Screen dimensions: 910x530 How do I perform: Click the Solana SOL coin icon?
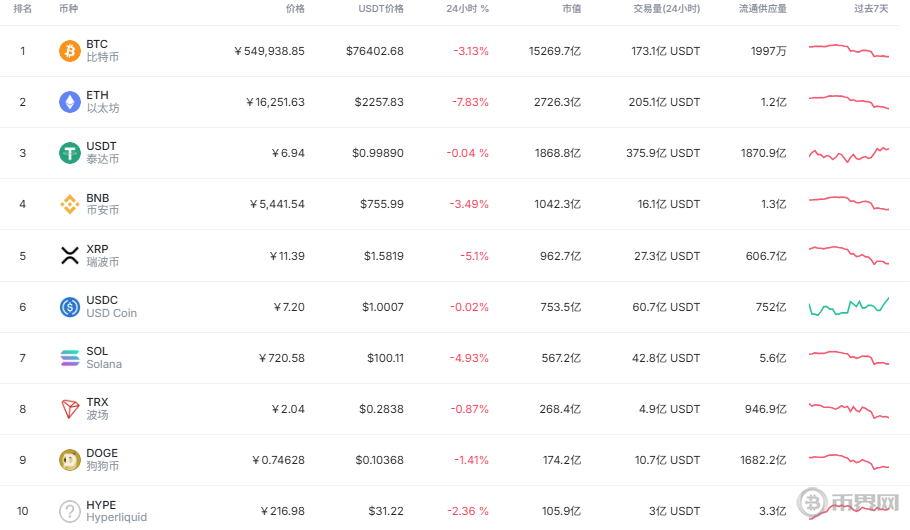click(70, 358)
